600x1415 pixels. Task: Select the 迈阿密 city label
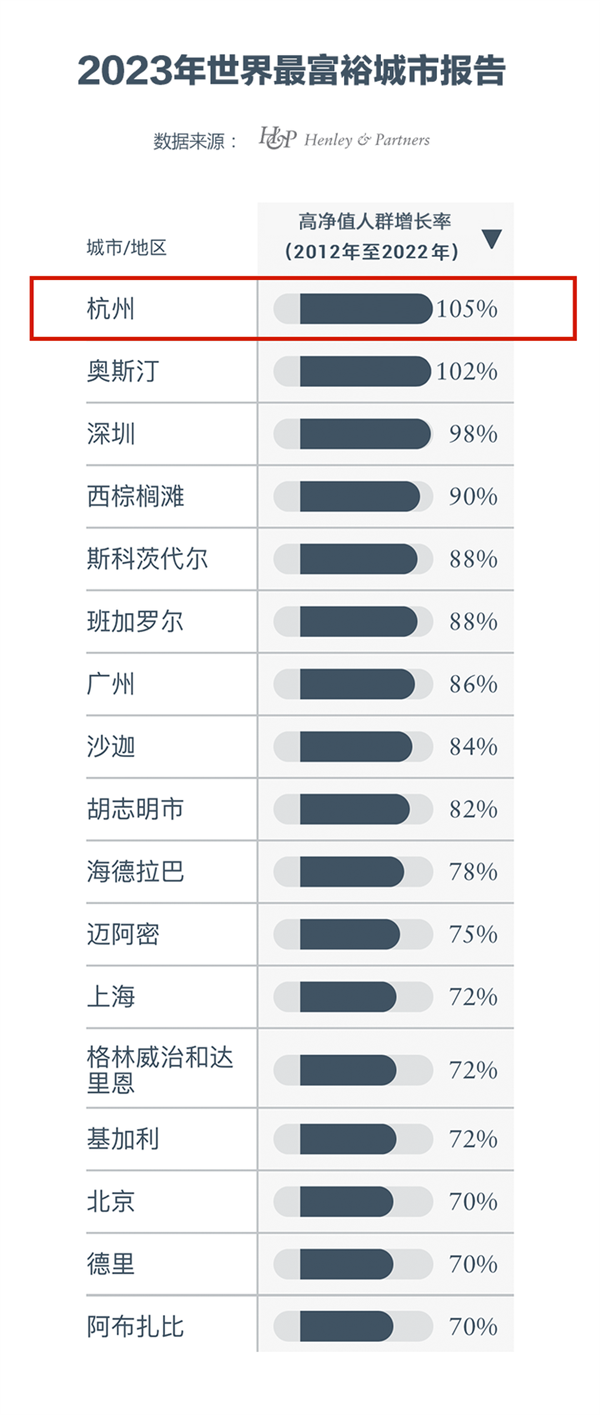click(123, 934)
